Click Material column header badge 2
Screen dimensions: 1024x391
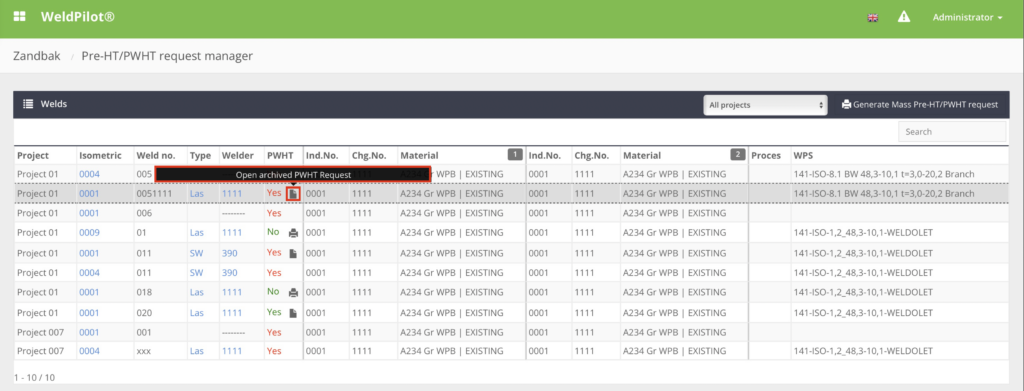tap(738, 155)
